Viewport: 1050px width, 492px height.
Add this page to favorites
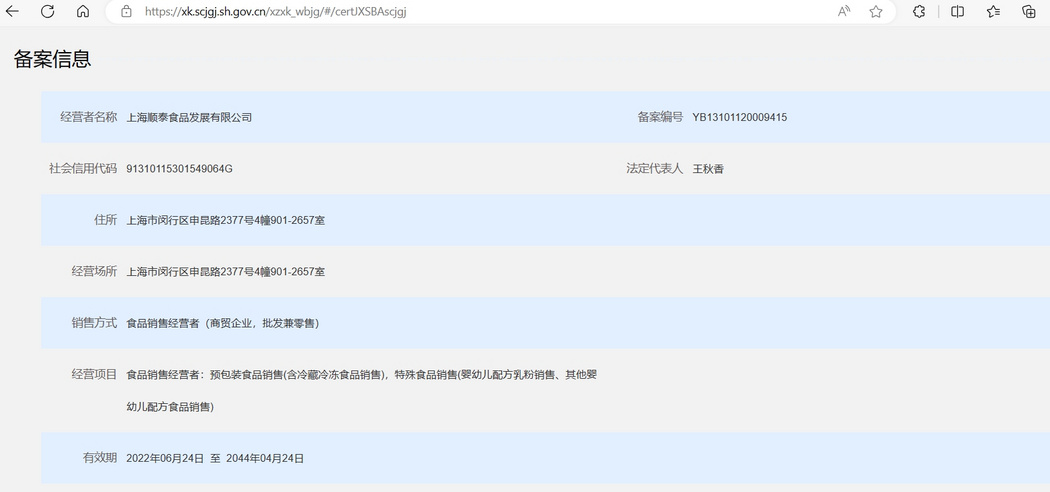876,11
